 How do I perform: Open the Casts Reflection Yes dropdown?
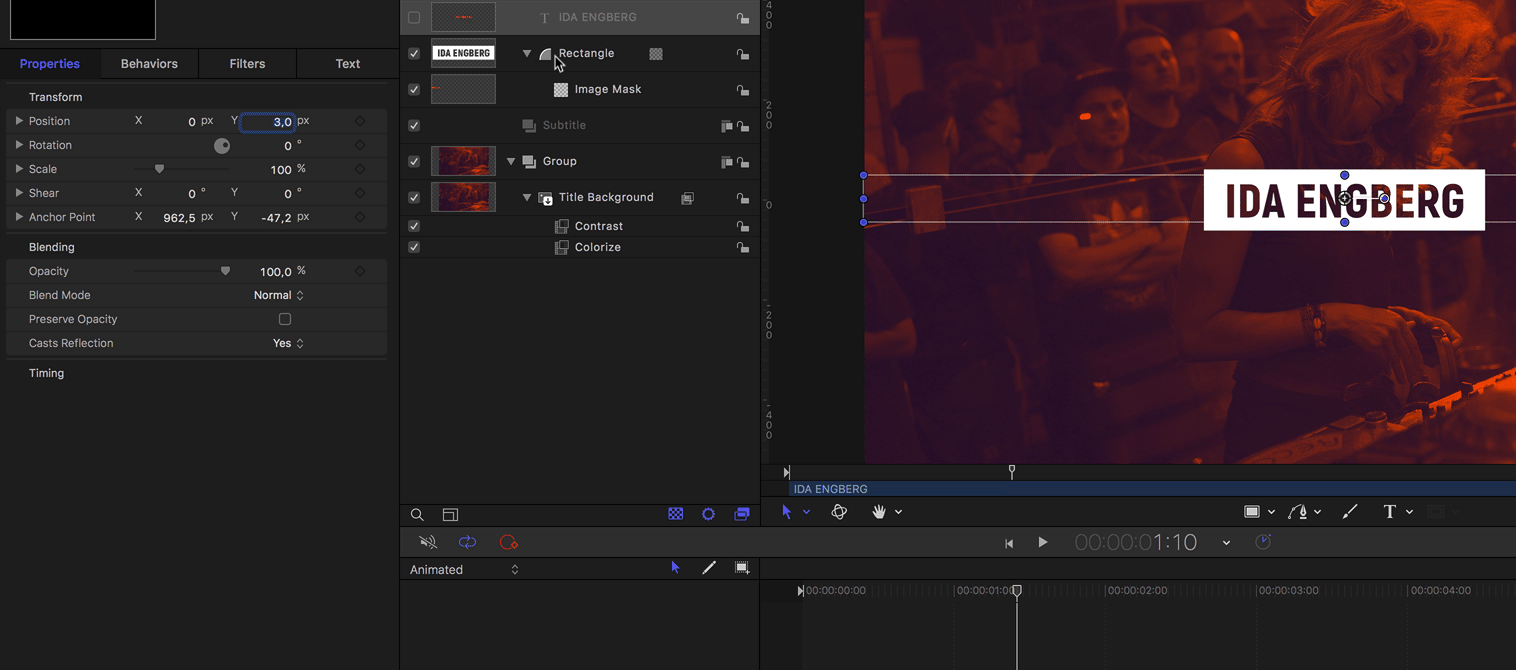288,343
